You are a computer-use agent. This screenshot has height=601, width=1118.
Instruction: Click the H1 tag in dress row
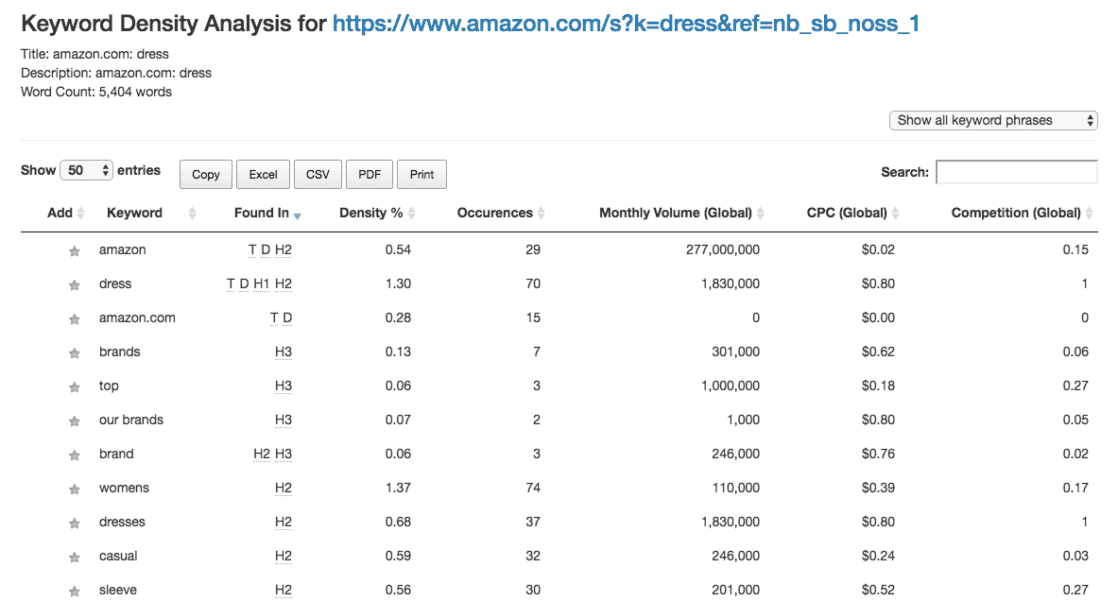click(x=262, y=284)
